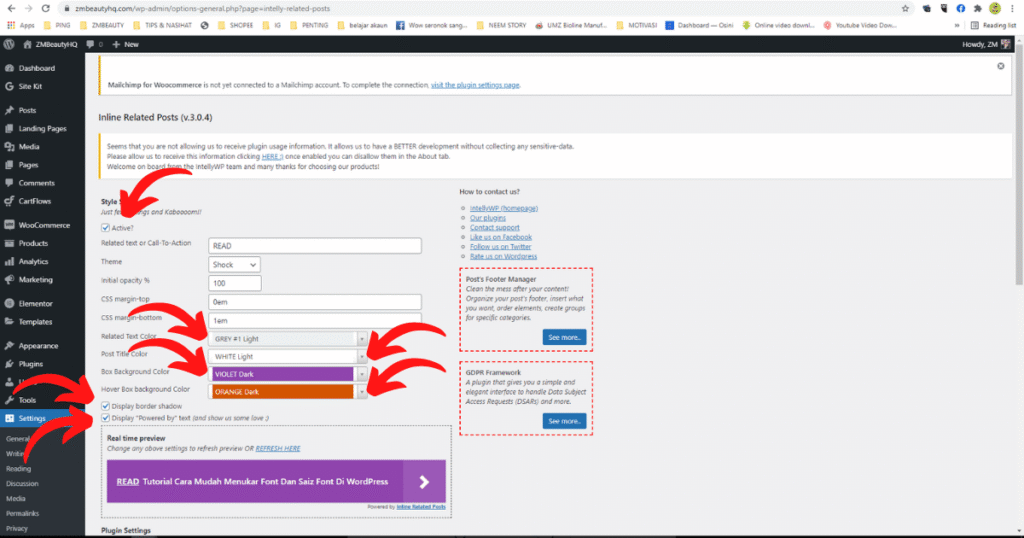Open Privacy settings submenu
1024x538 pixels.
[17, 528]
